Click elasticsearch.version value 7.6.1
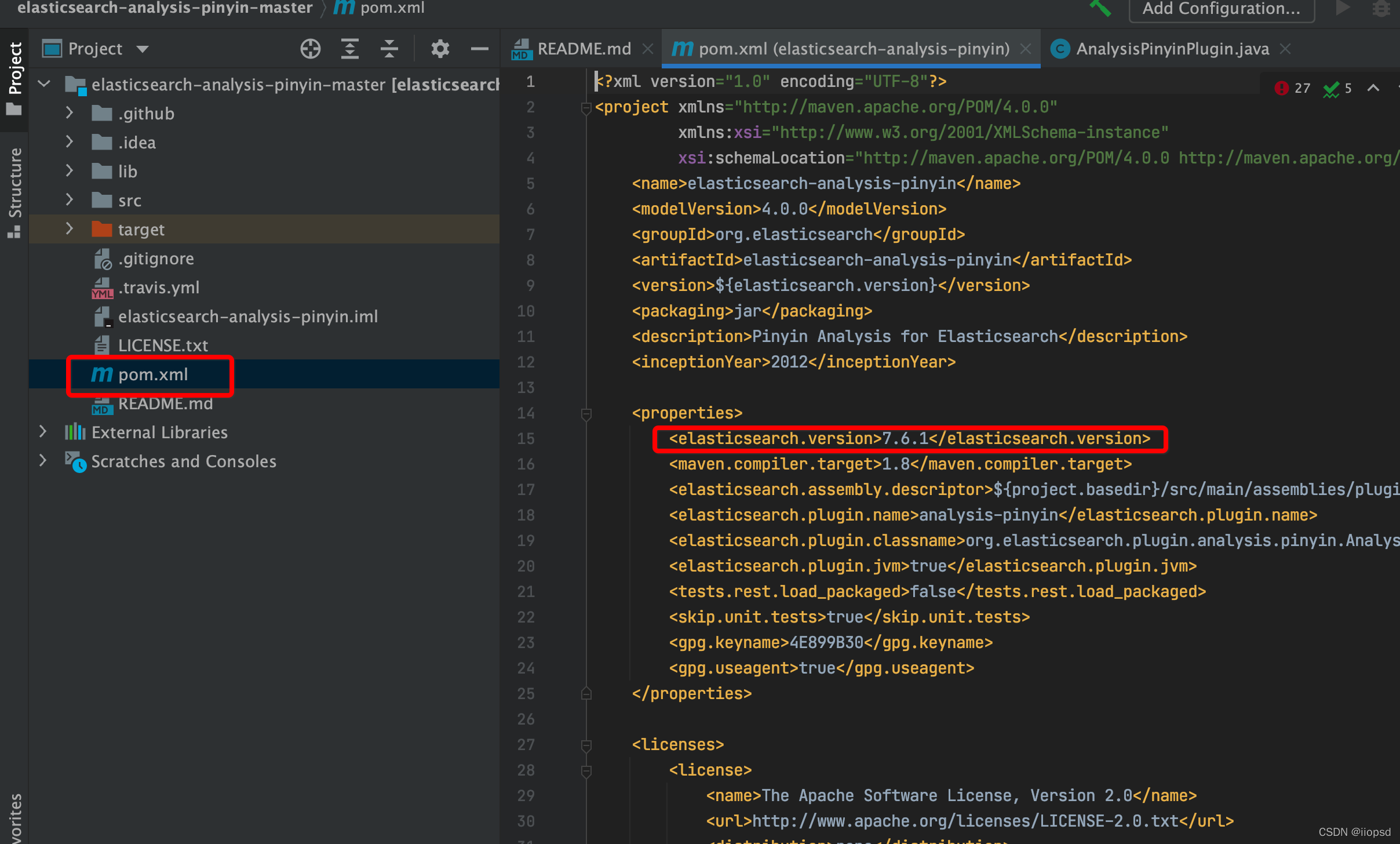 905,439
